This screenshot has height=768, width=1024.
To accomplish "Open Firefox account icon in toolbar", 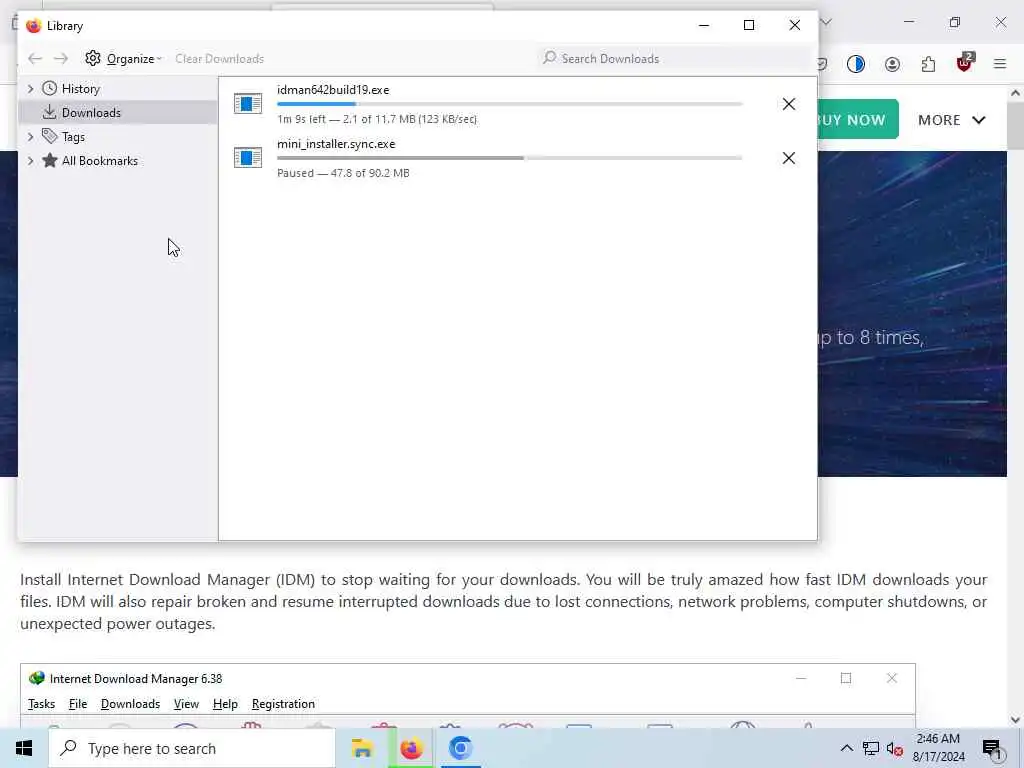I will pyautogui.click(x=892, y=64).
